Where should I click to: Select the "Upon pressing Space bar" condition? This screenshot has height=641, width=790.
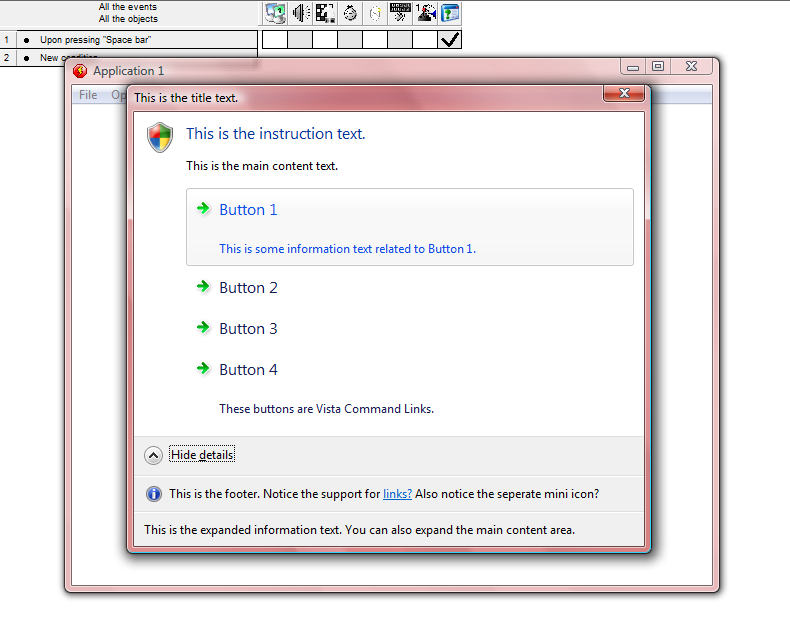coord(95,40)
